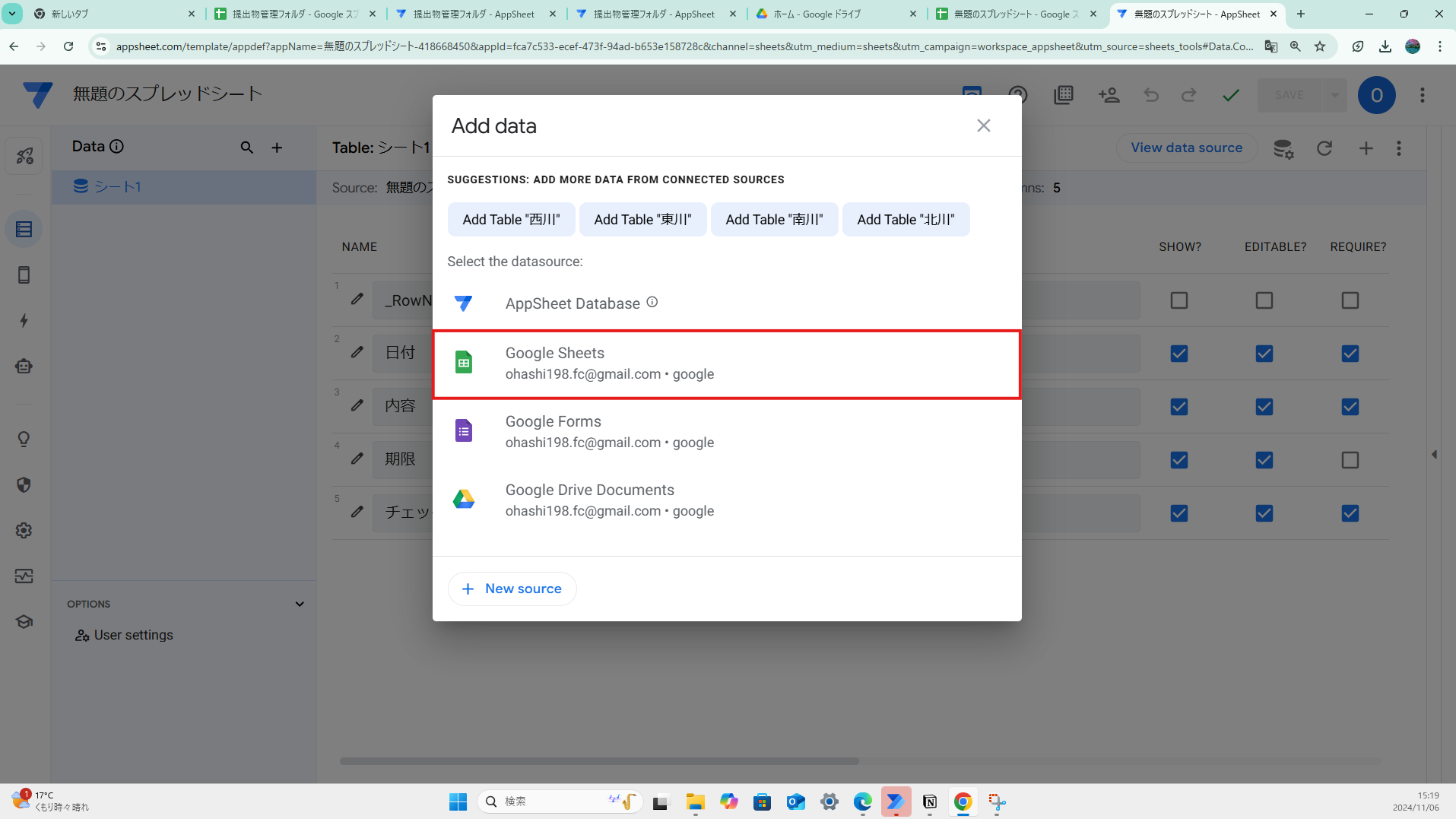Viewport: 1456px width, 819px height.
Task: Close the Add data dialog
Action: pos(983,125)
